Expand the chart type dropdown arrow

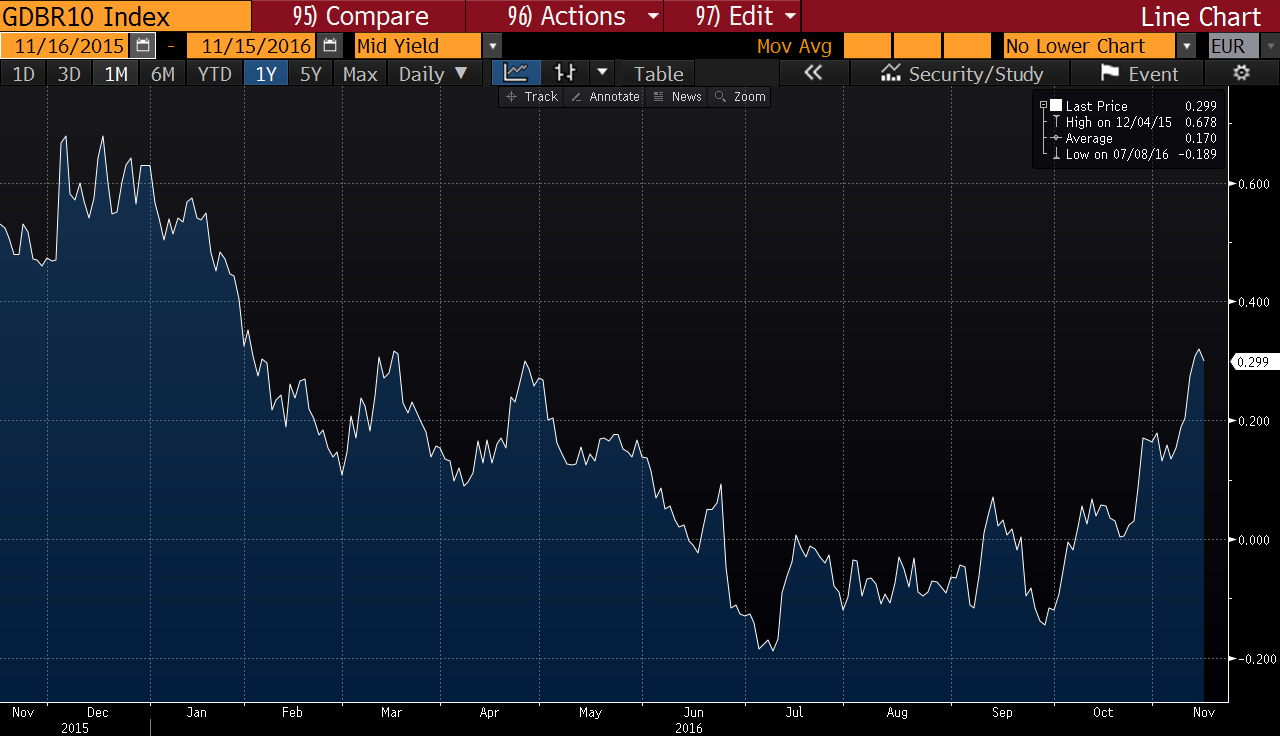click(602, 73)
